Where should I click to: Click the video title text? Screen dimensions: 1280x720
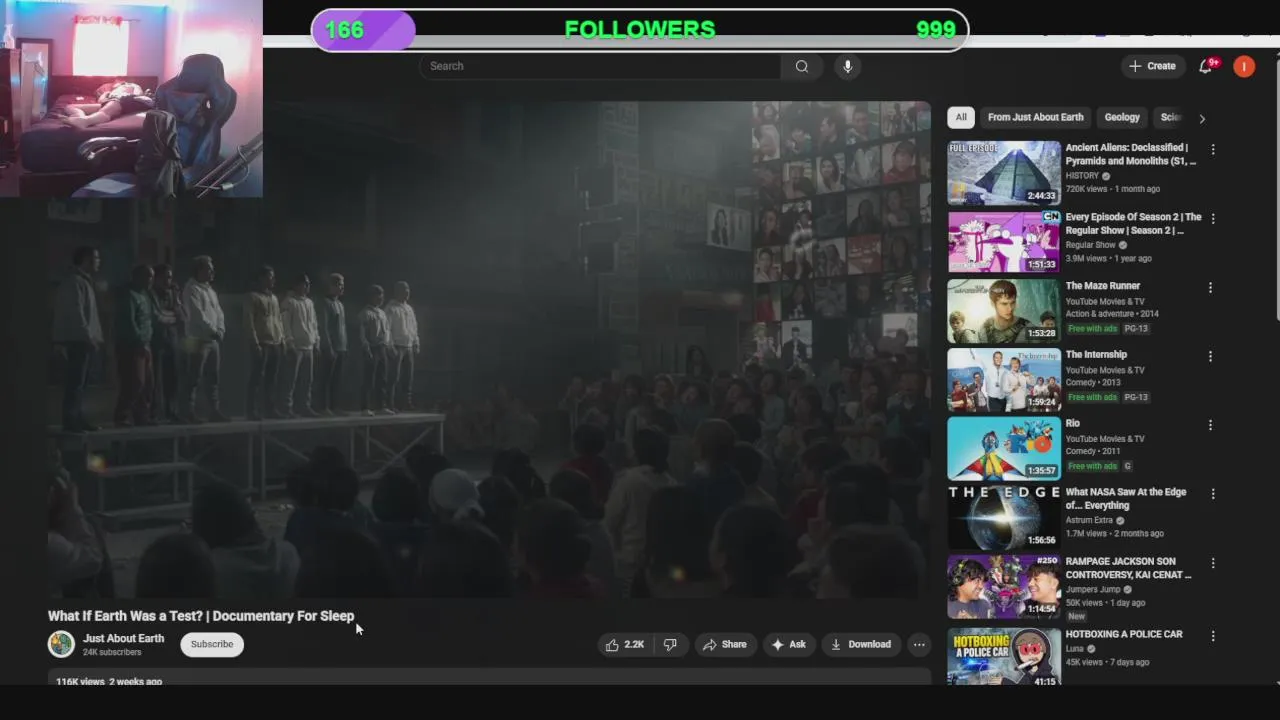click(201, 616)
